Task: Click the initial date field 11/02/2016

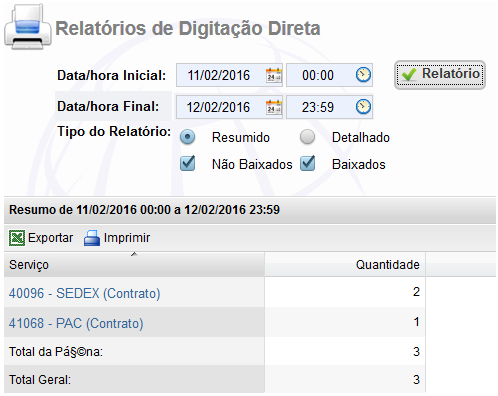Action: coord(219,75)
